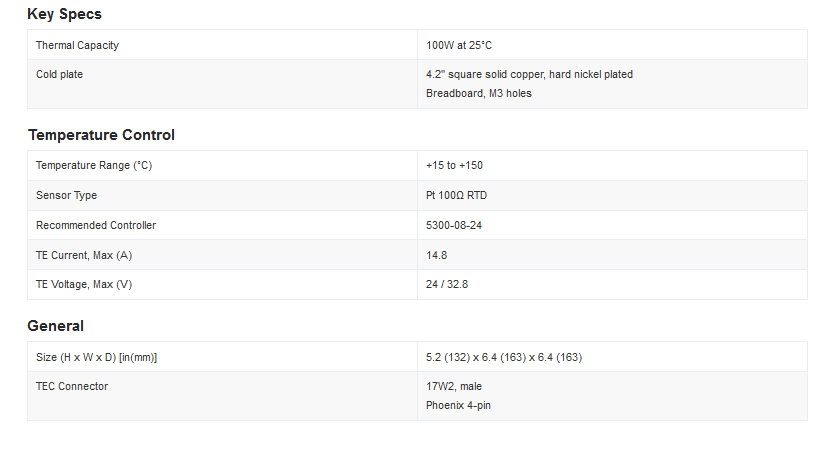Select the Temperature Range (°C) label
Viewport: 825px width, 461px height.
(94, 165)
